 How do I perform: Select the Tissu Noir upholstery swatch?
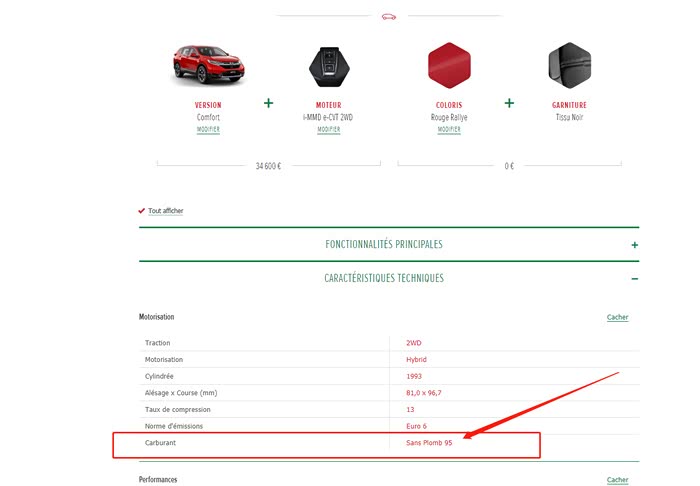(x=570, y=66)
